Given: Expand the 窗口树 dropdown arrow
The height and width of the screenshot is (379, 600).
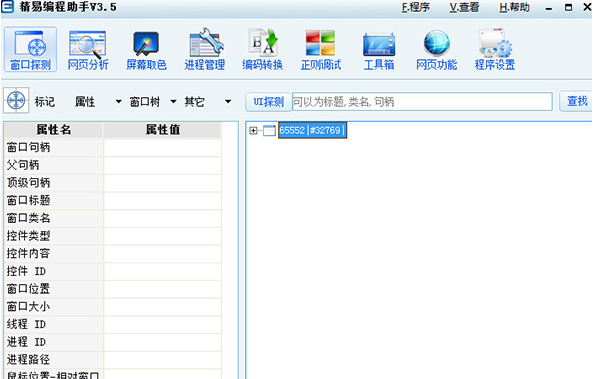Looking at the screenshot, I should pos(173,102).
